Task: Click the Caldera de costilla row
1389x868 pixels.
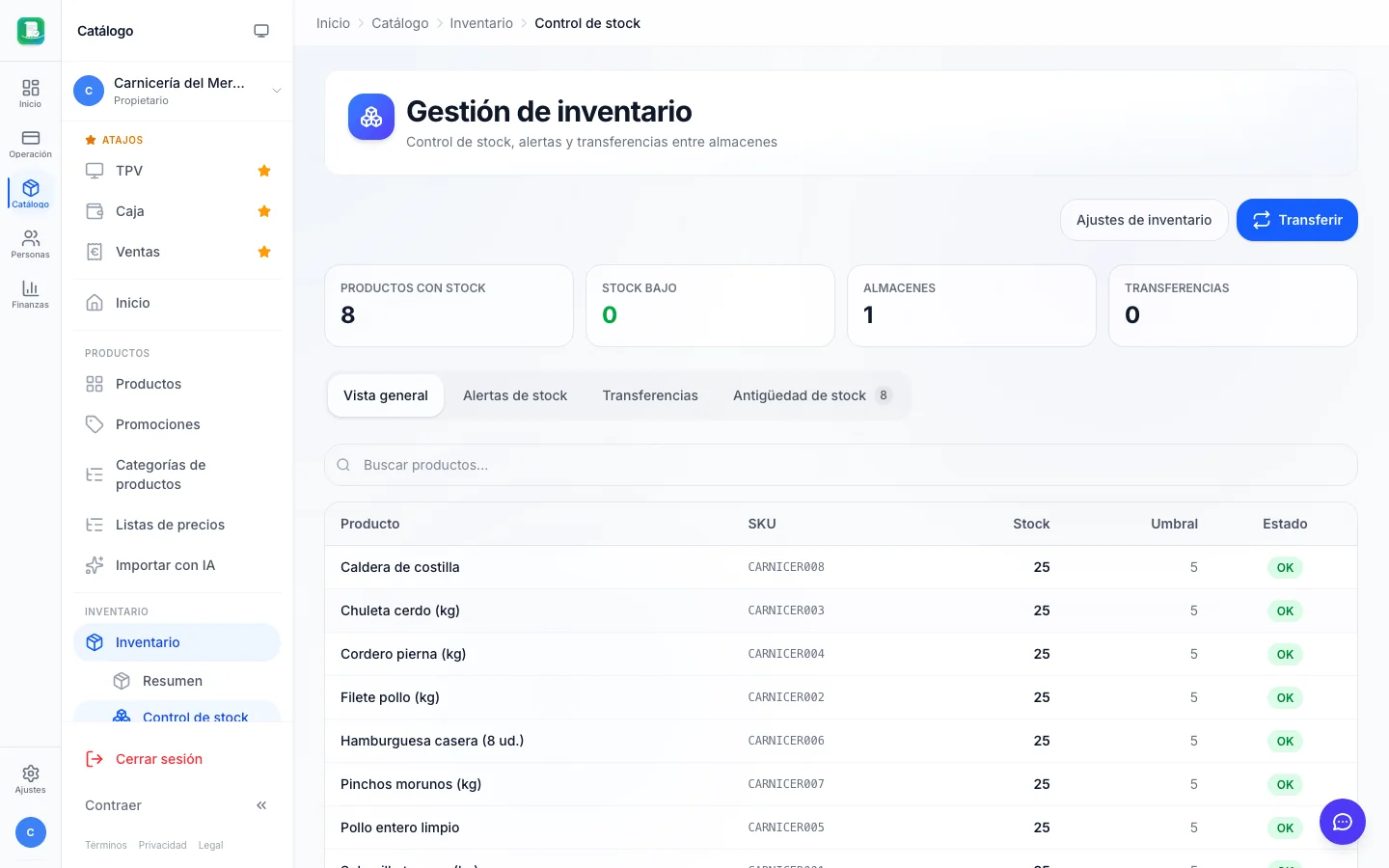Action: 841,567
